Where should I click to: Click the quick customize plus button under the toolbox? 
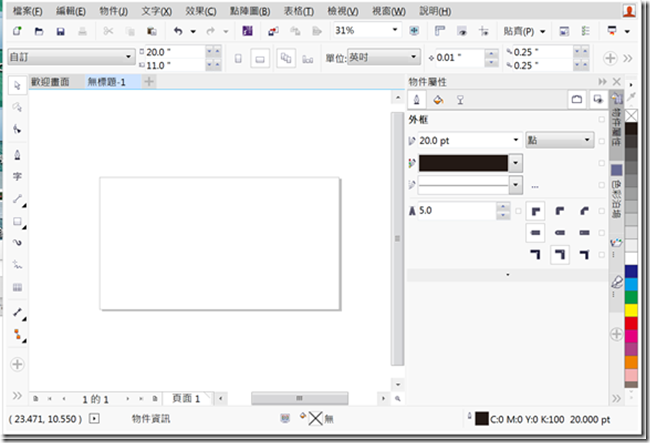17,364
